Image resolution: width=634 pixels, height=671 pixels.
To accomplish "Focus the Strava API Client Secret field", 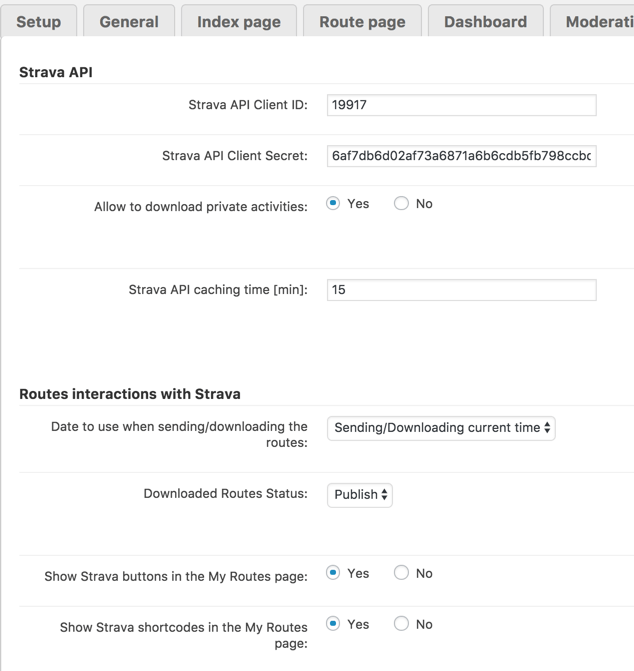I will tap(461, 156).
